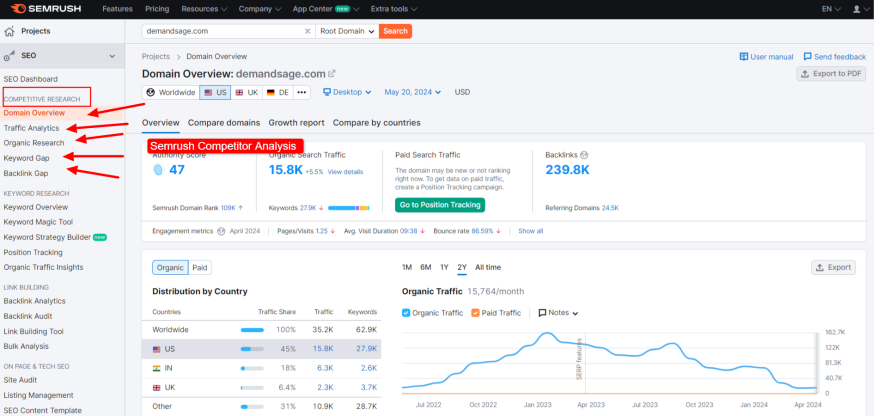The image size is (884, 416).
Task: Collapse the SEO sidebar section
Action: pos(112,56)
